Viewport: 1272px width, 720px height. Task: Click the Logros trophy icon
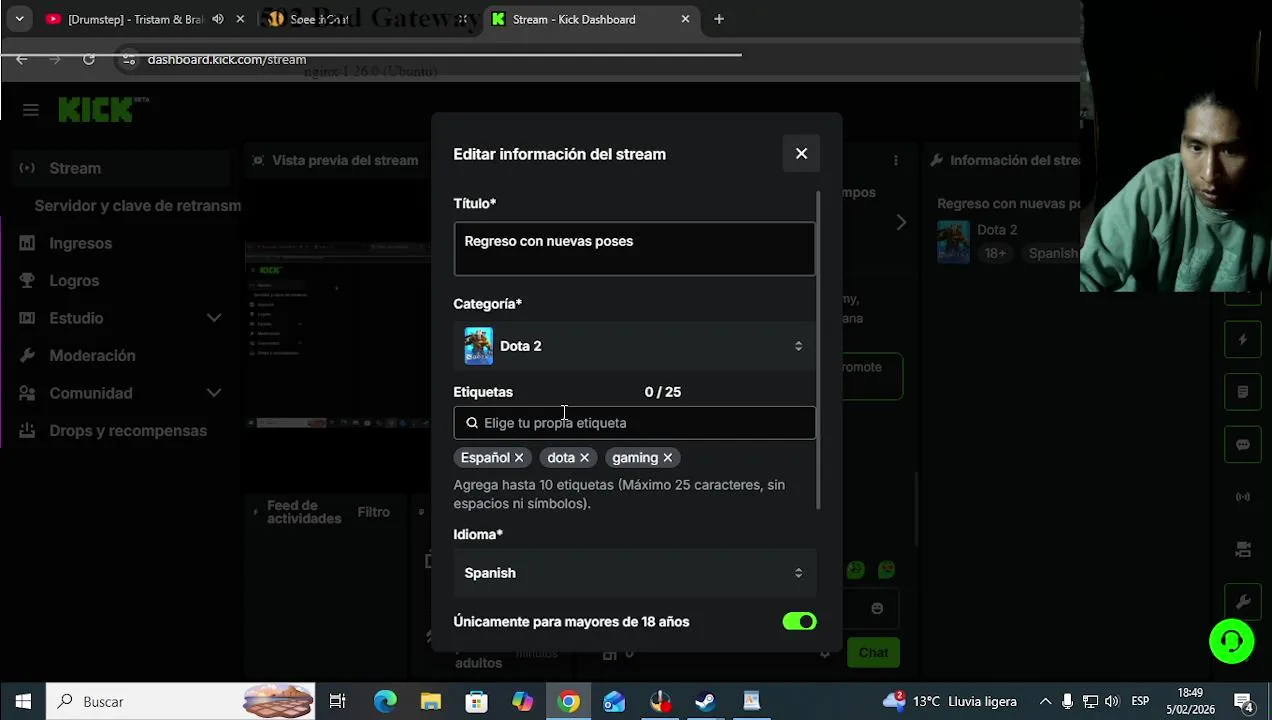(27, 281)
